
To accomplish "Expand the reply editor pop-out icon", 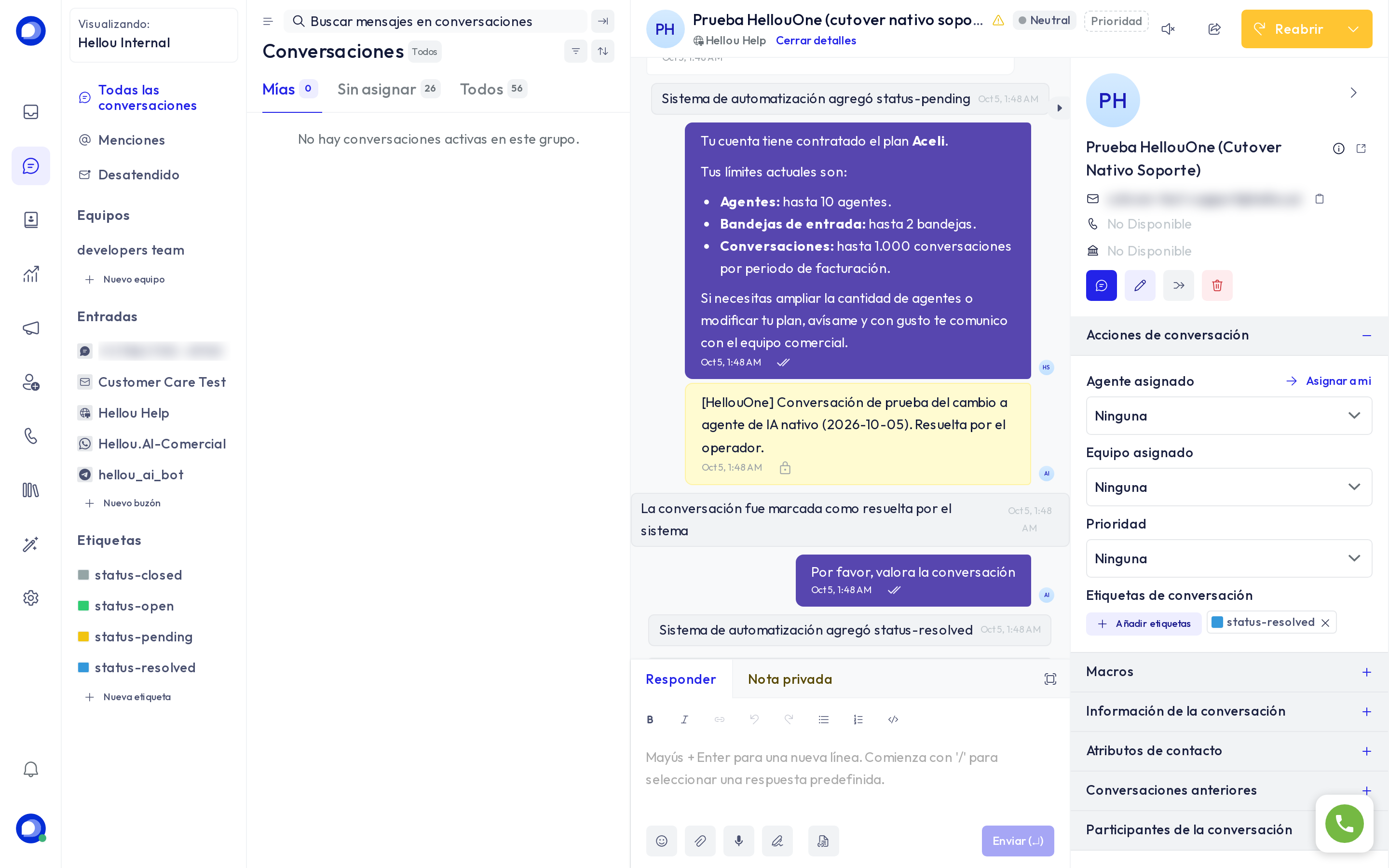I will [1050, 679].
